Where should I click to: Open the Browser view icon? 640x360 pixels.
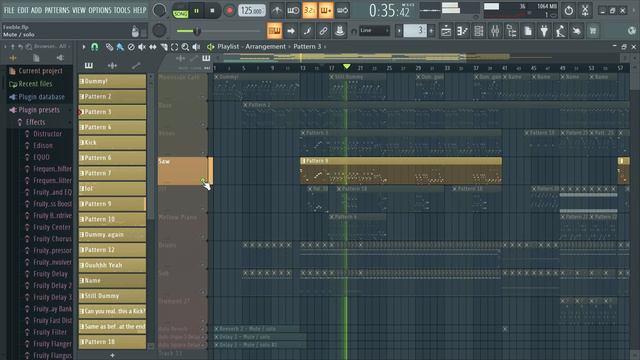(x=511, y=31)
